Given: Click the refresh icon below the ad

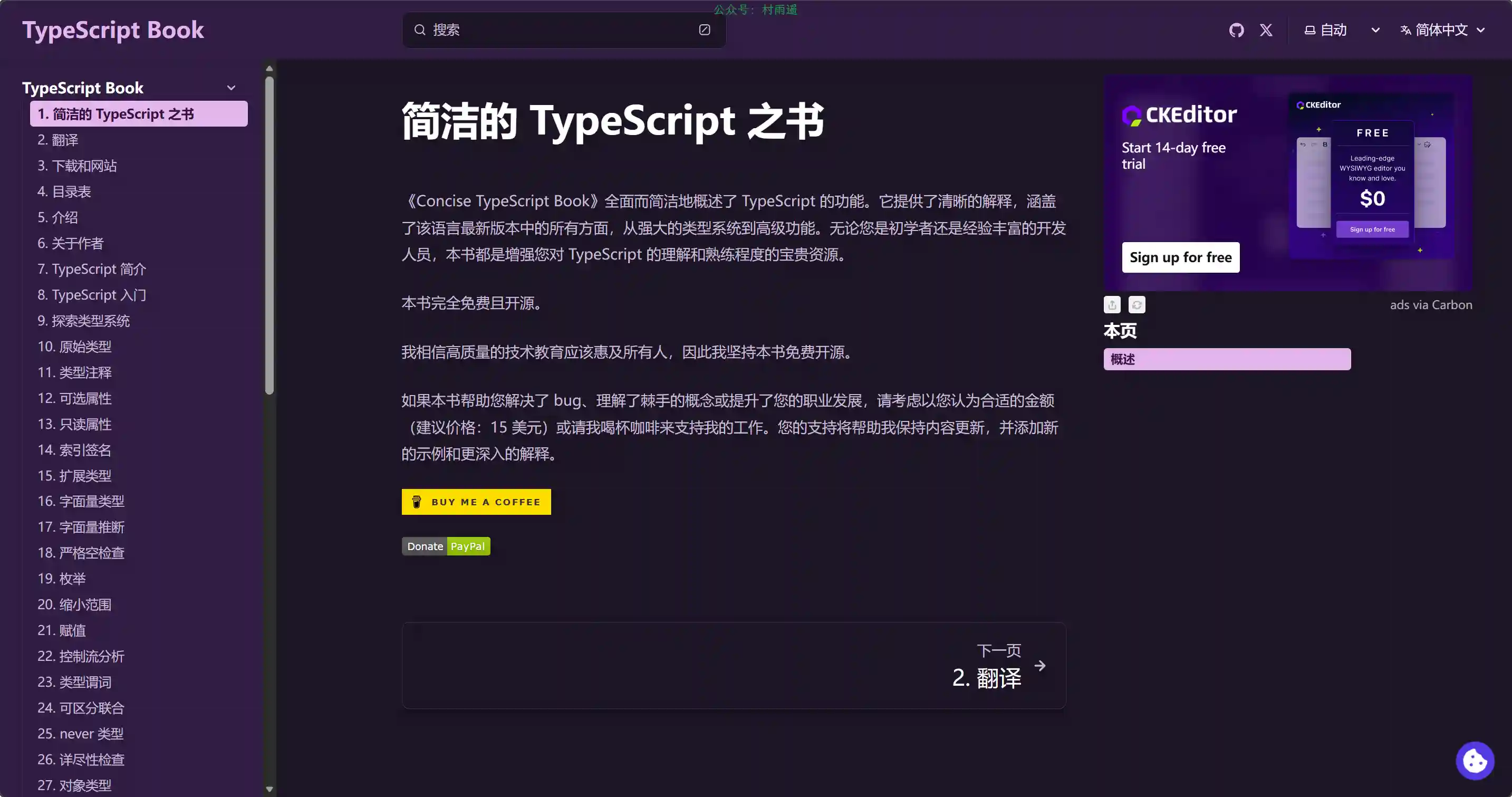Looking at the screenshot, I should [1137, 304].
